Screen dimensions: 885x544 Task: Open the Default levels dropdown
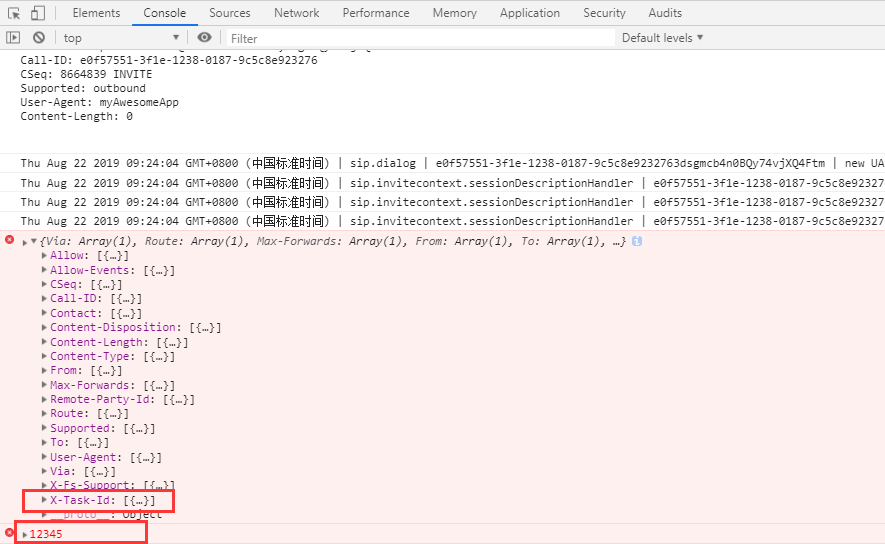(x=662, y=38)
